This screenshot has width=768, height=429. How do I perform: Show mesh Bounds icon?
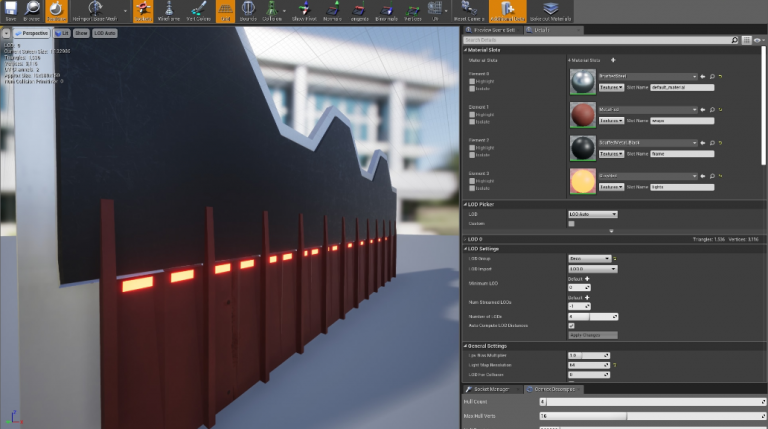pos(248,11)
